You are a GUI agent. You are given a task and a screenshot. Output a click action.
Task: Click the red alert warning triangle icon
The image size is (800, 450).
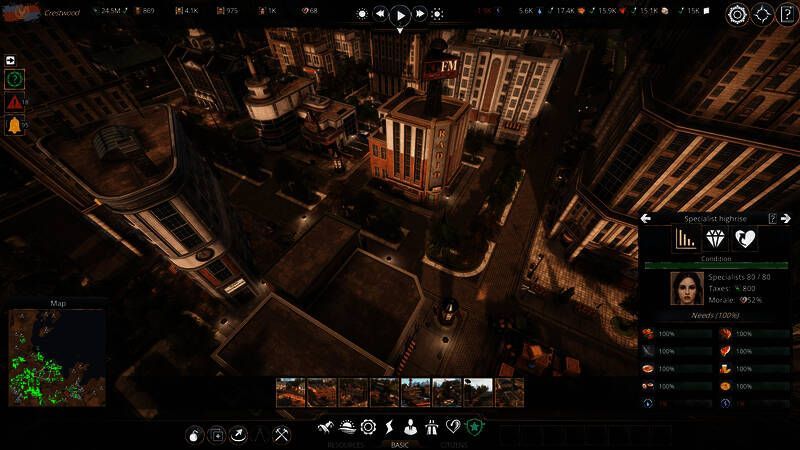click(15, 101)
